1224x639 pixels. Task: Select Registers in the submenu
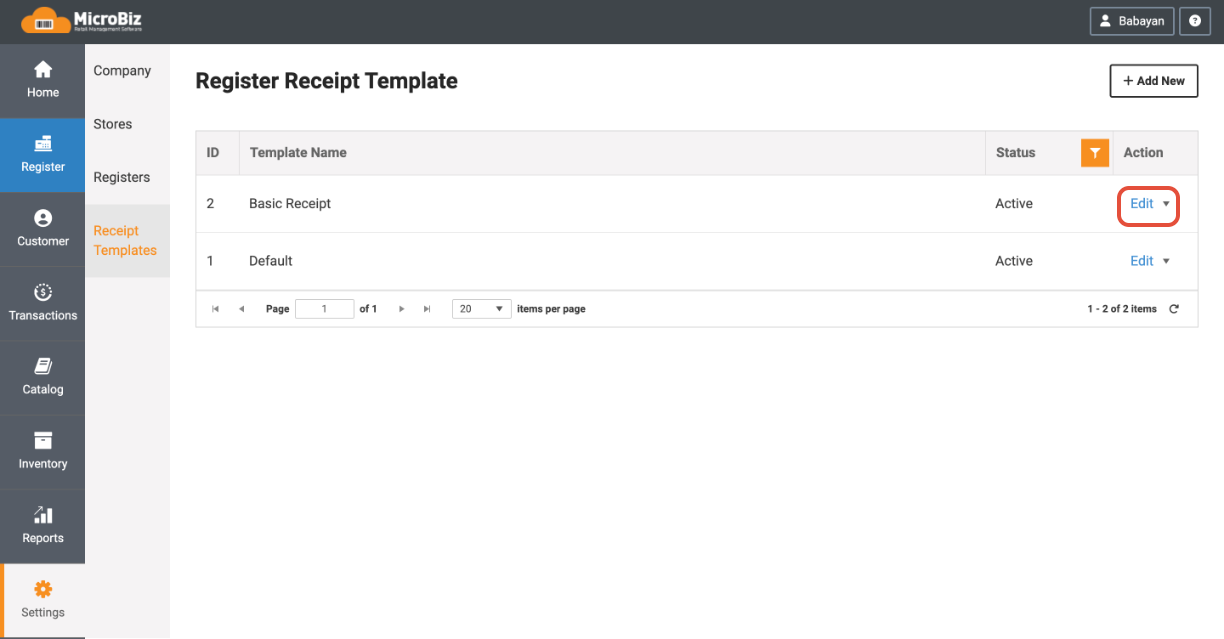(x=122, y=177)
